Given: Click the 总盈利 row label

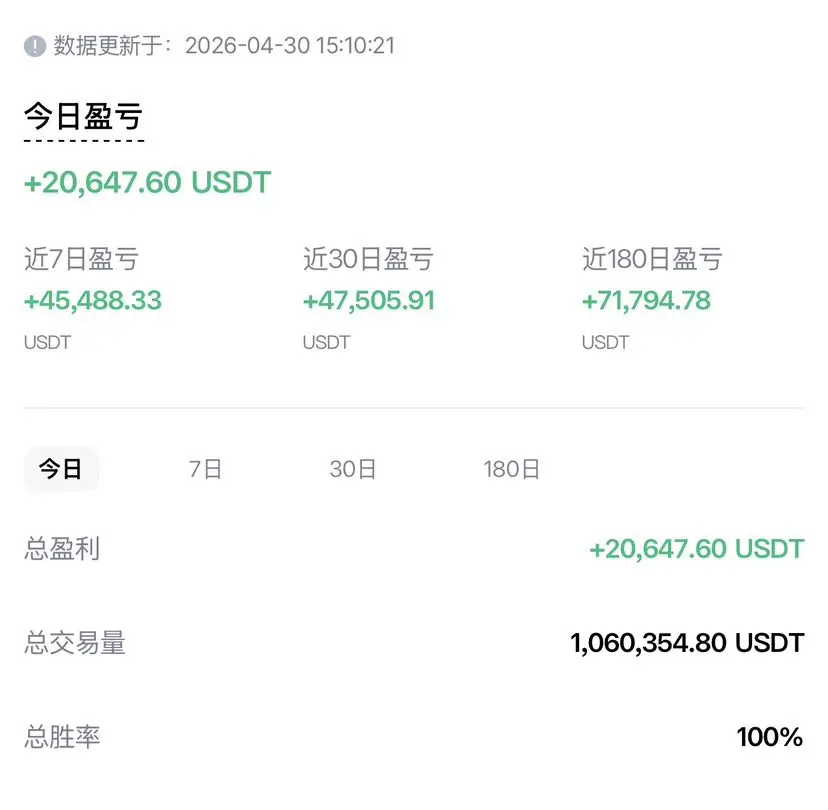Looking at the screenshot, I should tap(62, 549).
